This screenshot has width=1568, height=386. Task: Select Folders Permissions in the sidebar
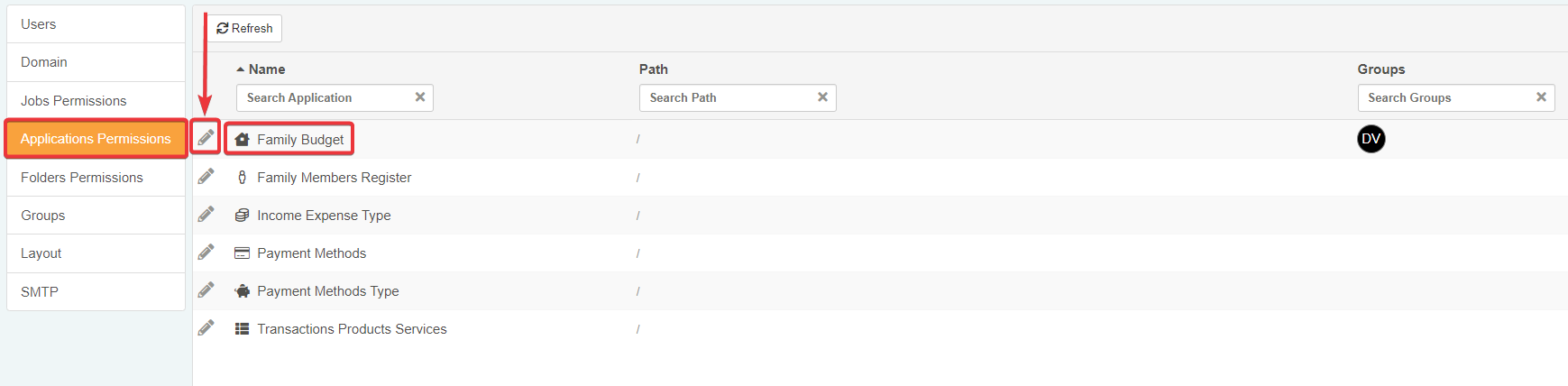click(82, 178)
